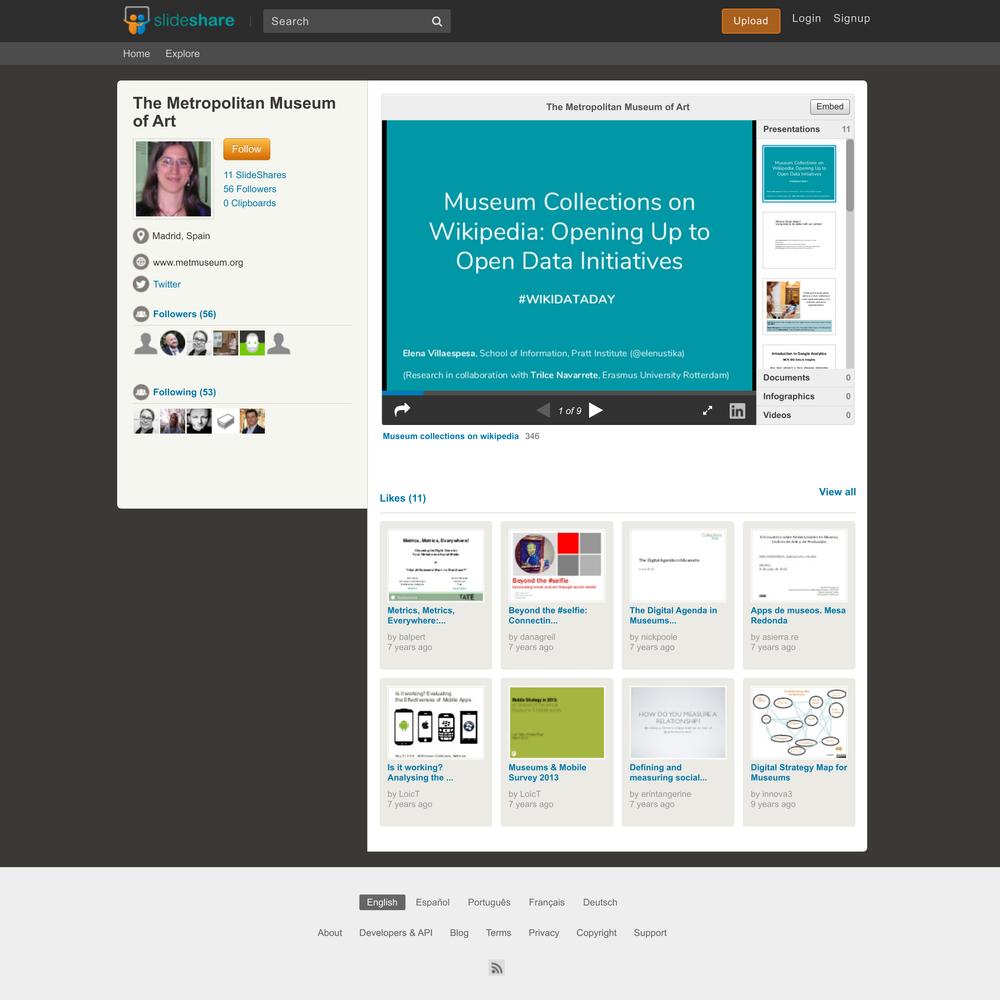Open the Museum collections on wikipedia link

[450, 436]
